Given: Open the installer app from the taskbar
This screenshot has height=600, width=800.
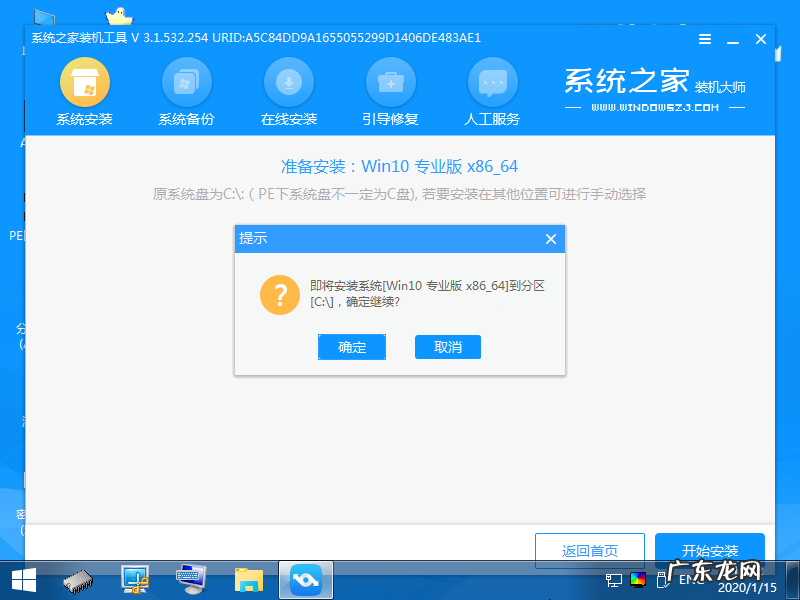Looking at the screenshot, I should (306, 580).
